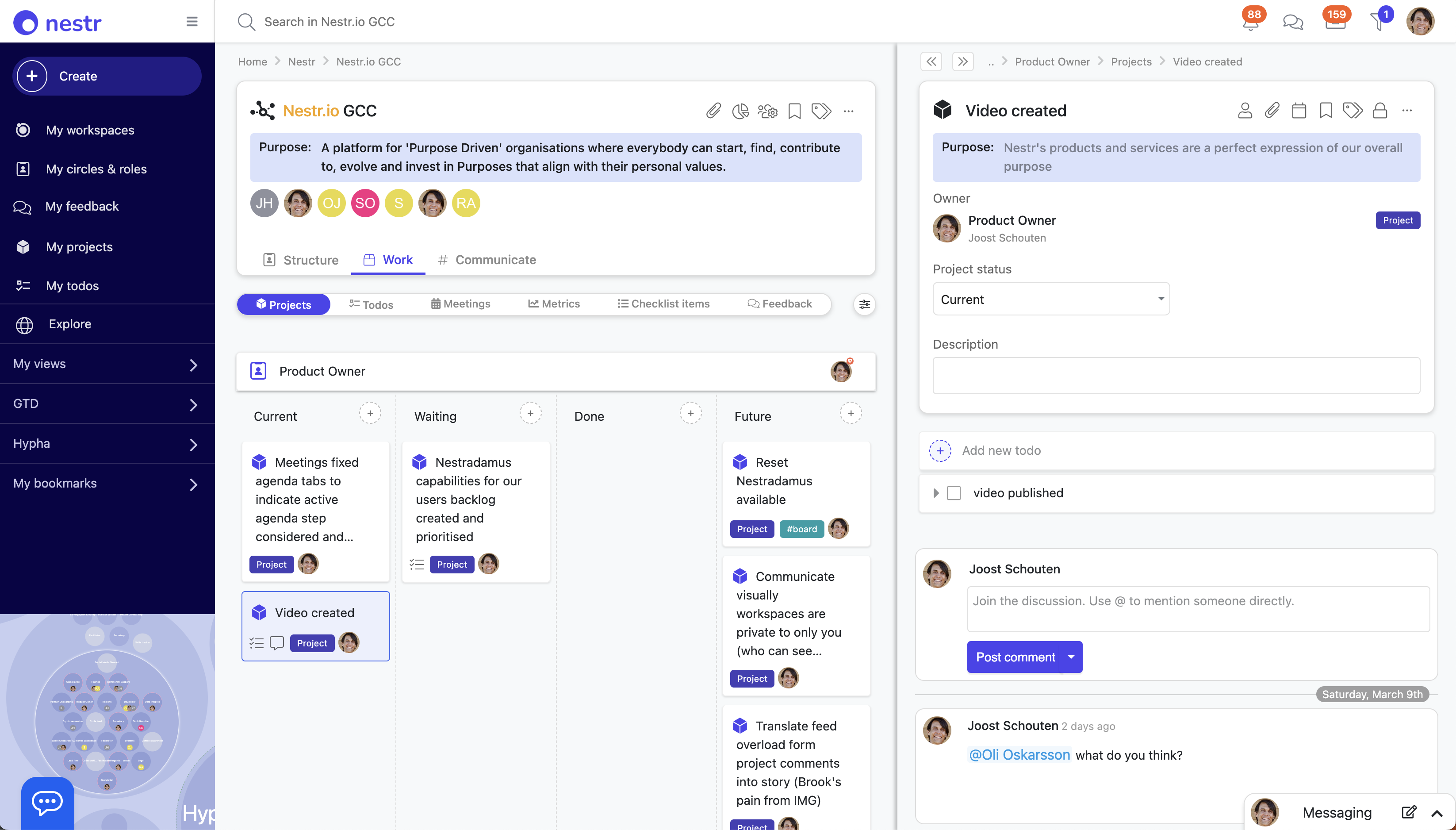Switch to the Structure tab
The image size is (1456, 830).
(300, 260)
